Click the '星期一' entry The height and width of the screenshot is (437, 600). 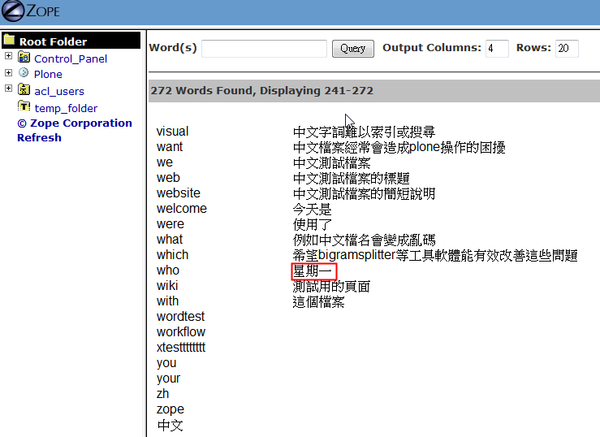point(312,271)
